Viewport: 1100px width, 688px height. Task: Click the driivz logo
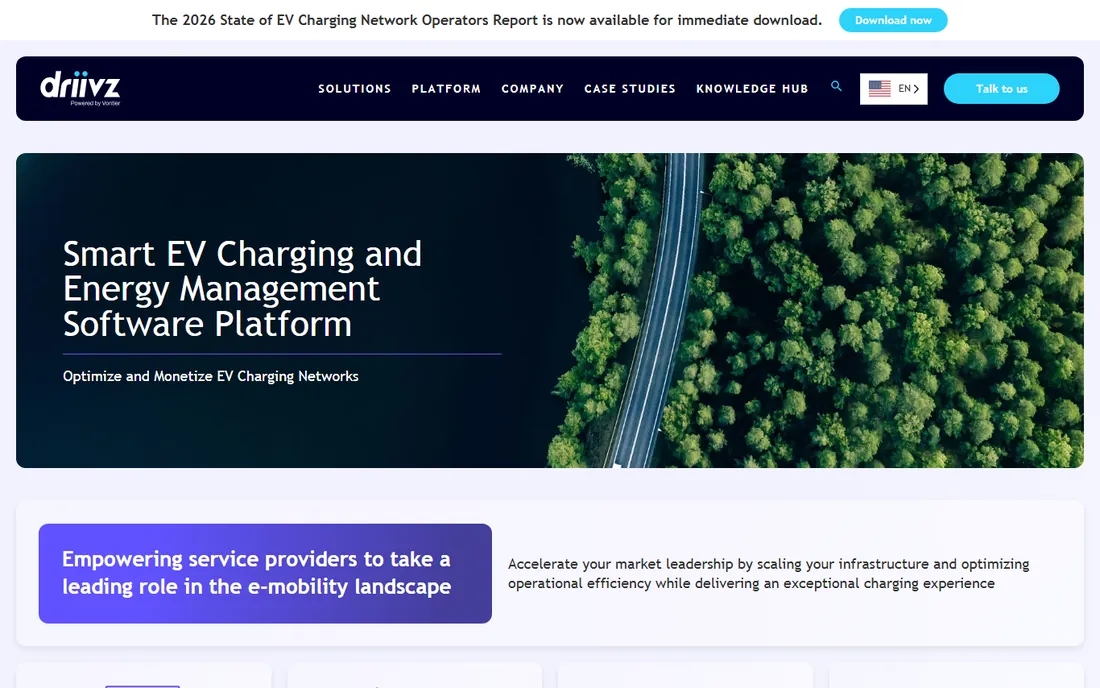pos(80,88)
